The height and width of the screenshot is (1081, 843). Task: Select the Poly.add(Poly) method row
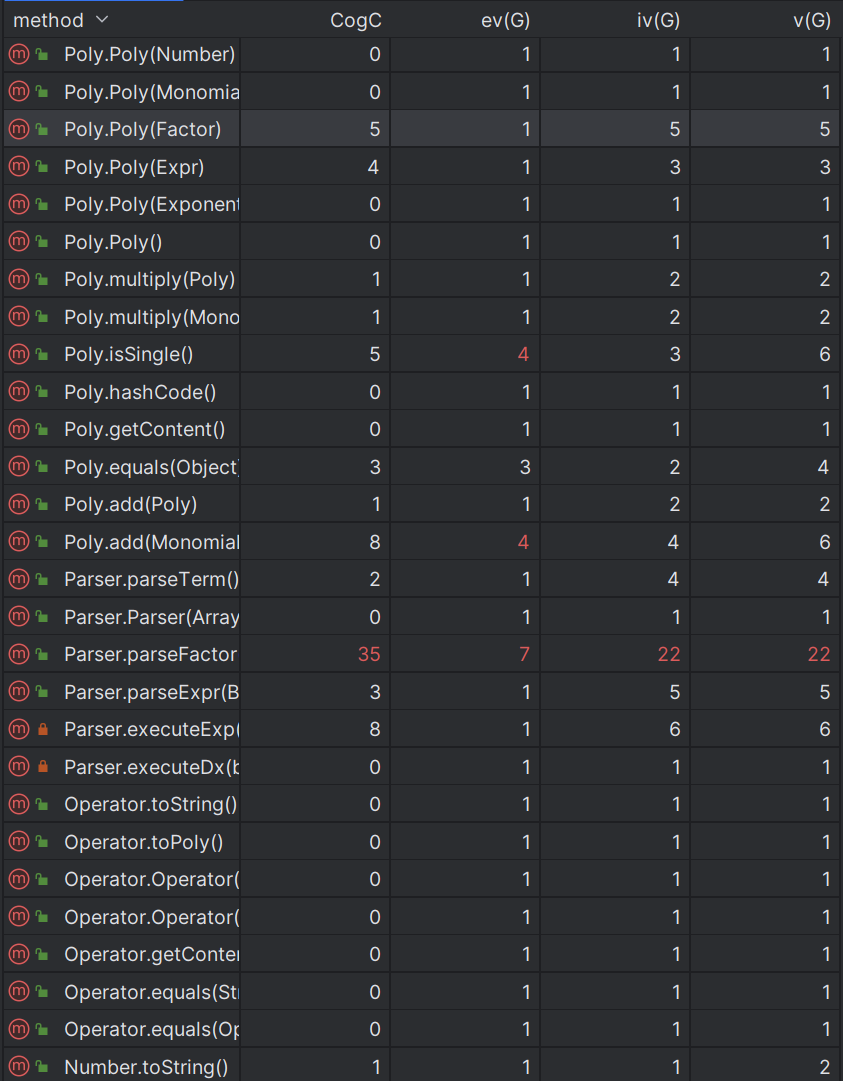click(x=421, y=504)
